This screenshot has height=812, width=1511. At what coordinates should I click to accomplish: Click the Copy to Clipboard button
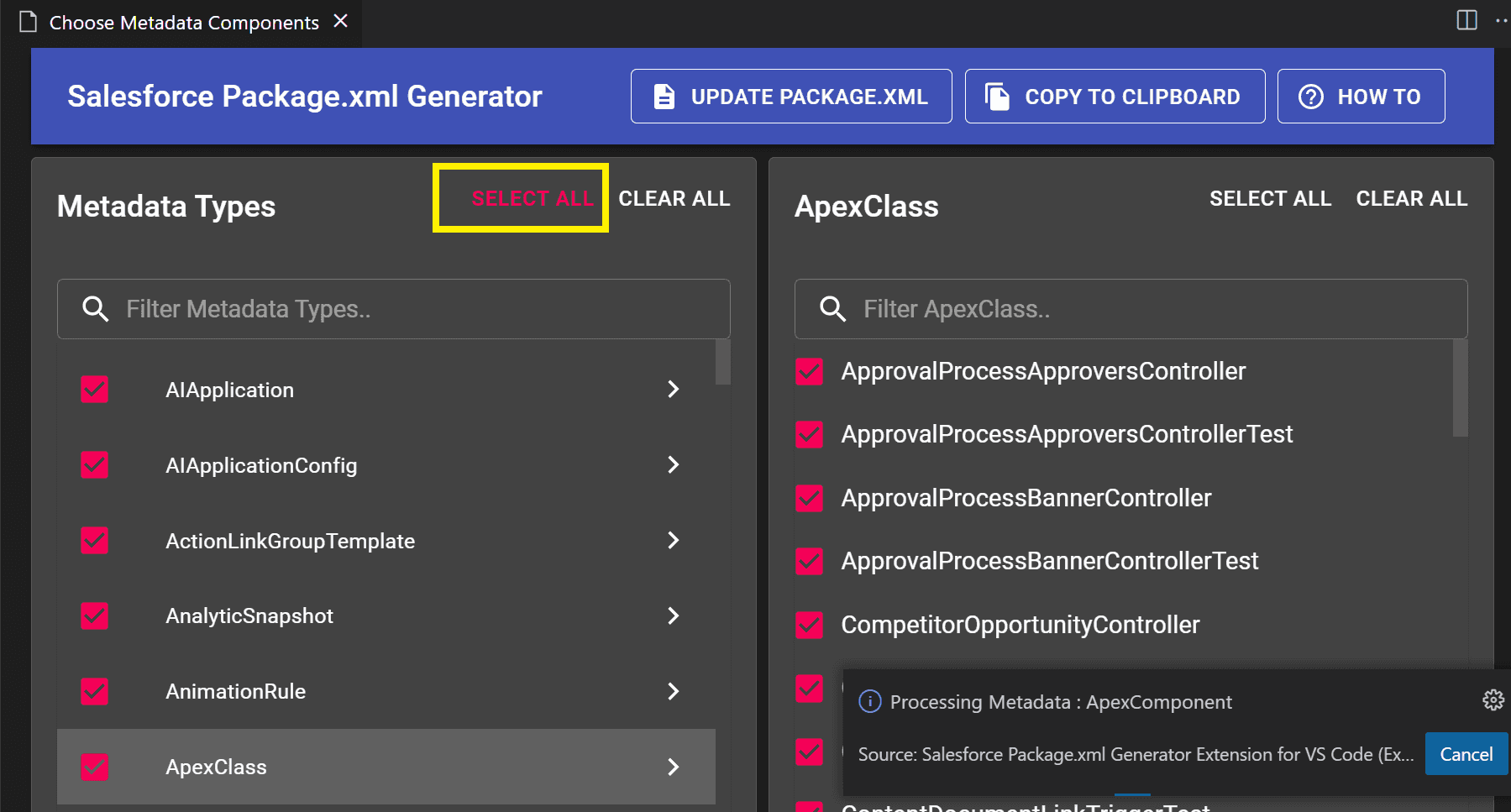tap(1115, 97)
